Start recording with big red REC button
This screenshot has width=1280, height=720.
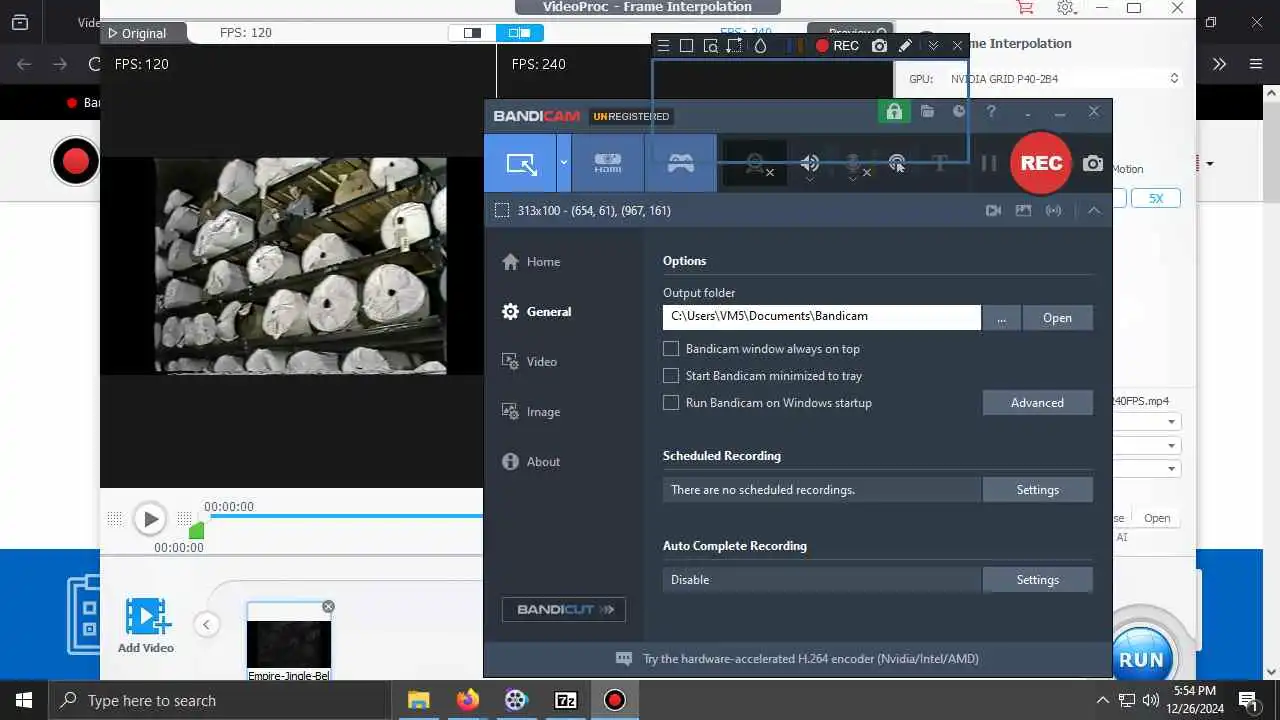click(1041, 163)
